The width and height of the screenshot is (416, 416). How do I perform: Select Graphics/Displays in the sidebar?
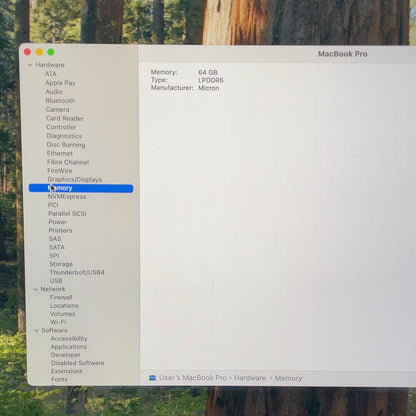click(x=74, y=179)
